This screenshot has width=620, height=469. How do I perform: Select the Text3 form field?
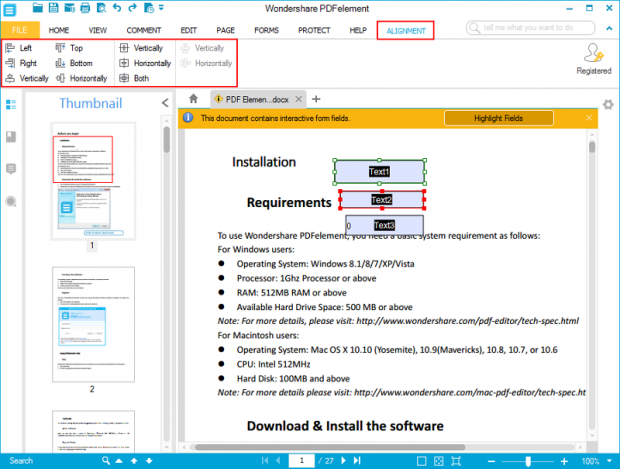click(384, 225)
